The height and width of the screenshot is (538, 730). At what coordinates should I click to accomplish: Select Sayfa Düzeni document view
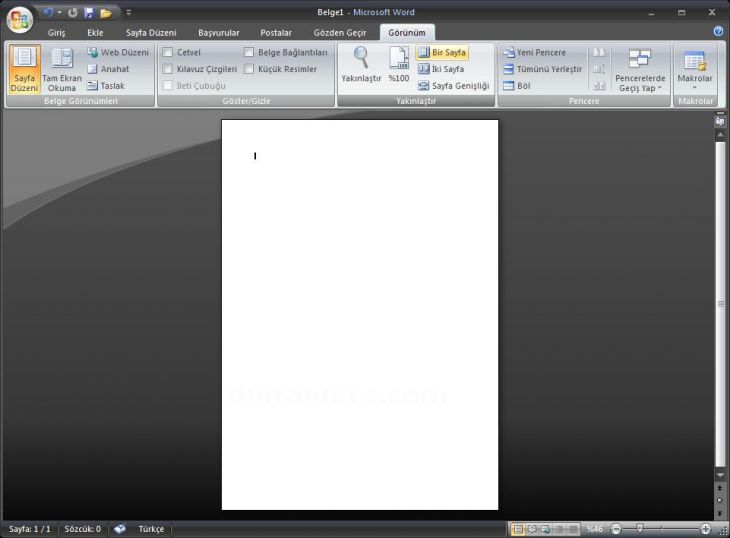pos(24,69)
